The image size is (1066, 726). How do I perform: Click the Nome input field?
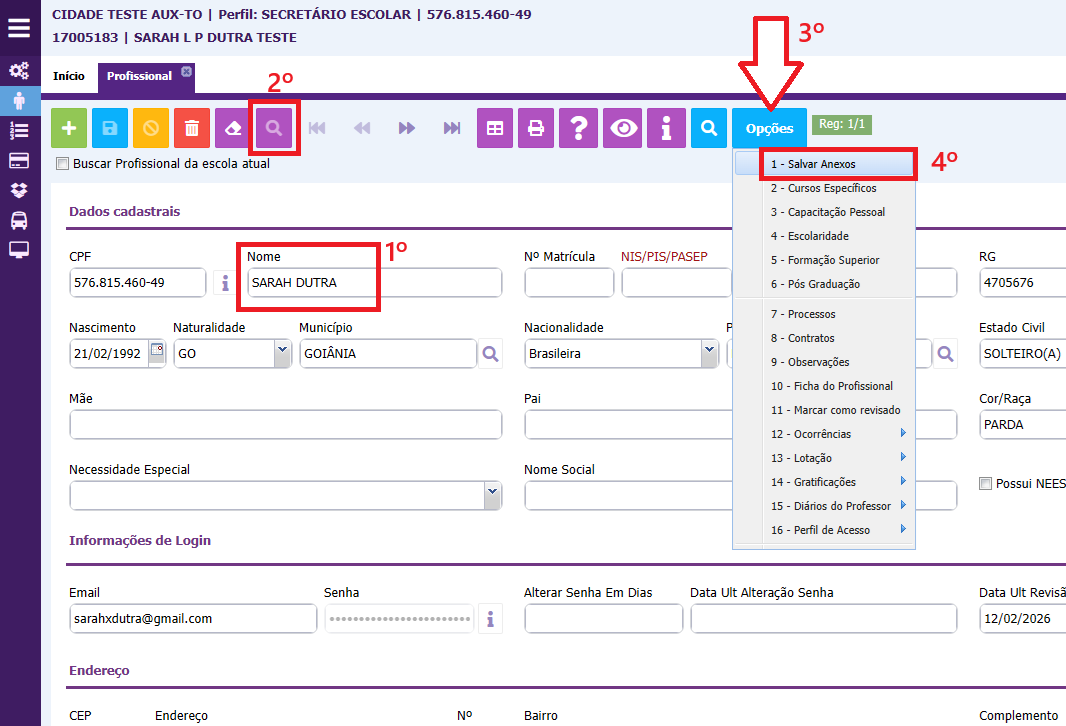pos(373,283)
